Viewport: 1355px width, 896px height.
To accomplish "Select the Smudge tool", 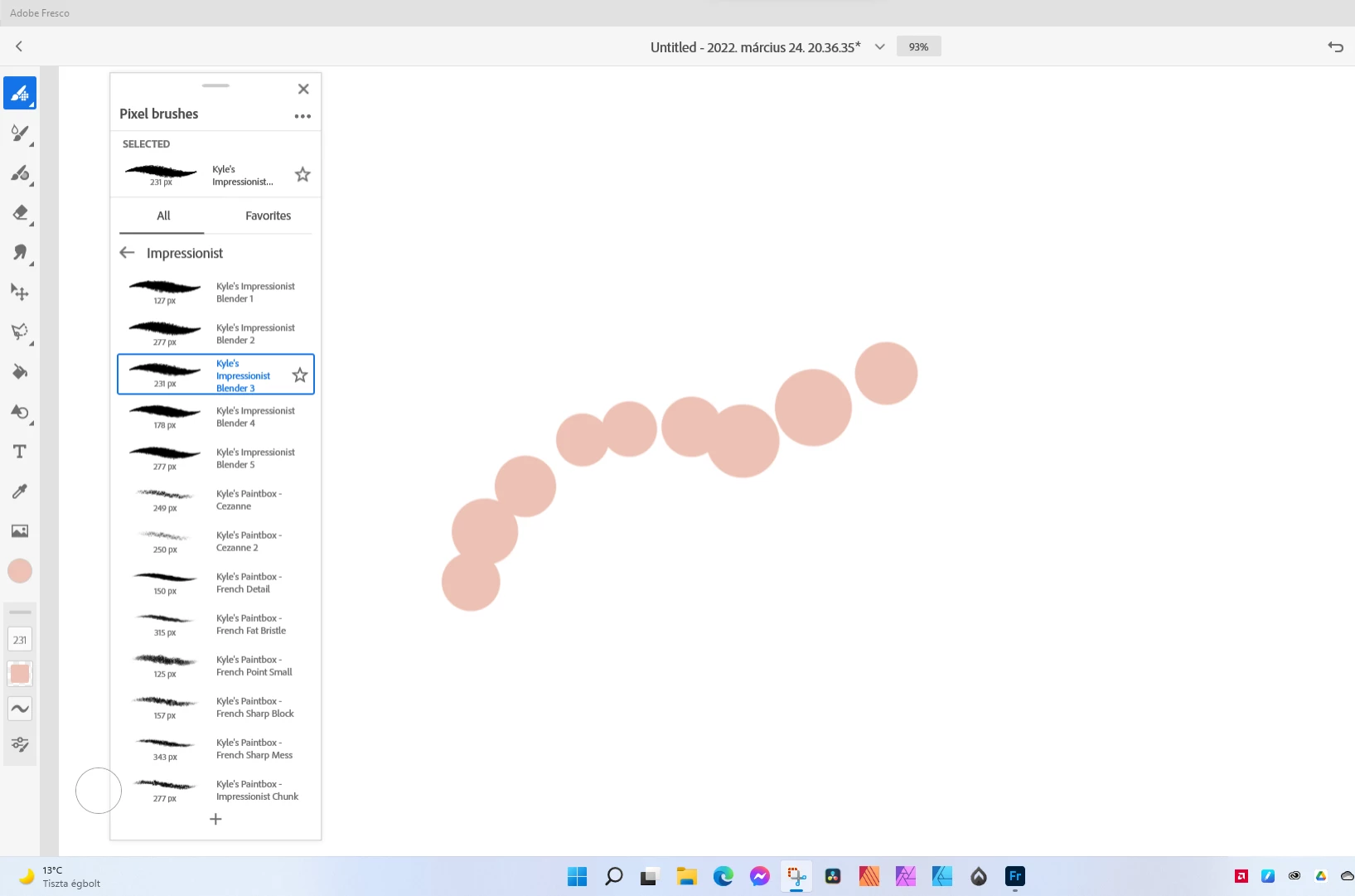I will point(20,253).
